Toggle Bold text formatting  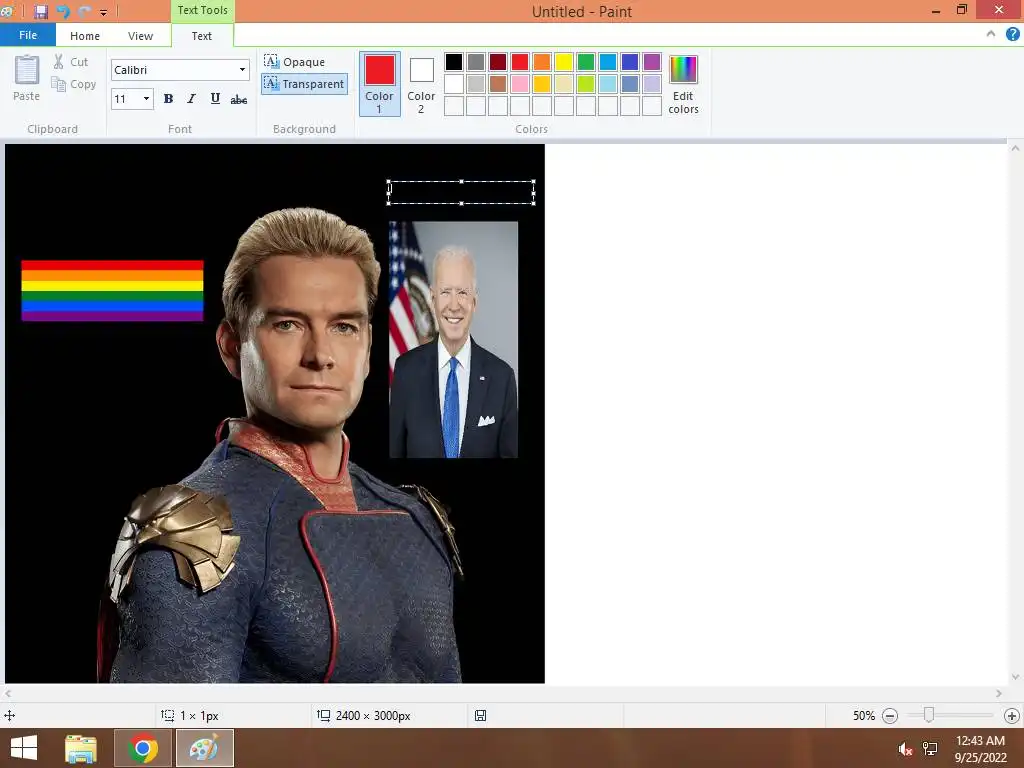[168, 99]
